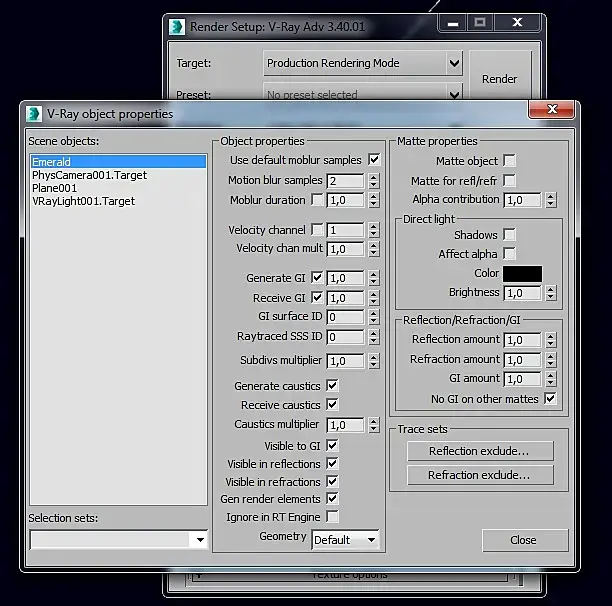Enable the Matte object checkbox
612x606 pixels.
[x=509, y=160]
